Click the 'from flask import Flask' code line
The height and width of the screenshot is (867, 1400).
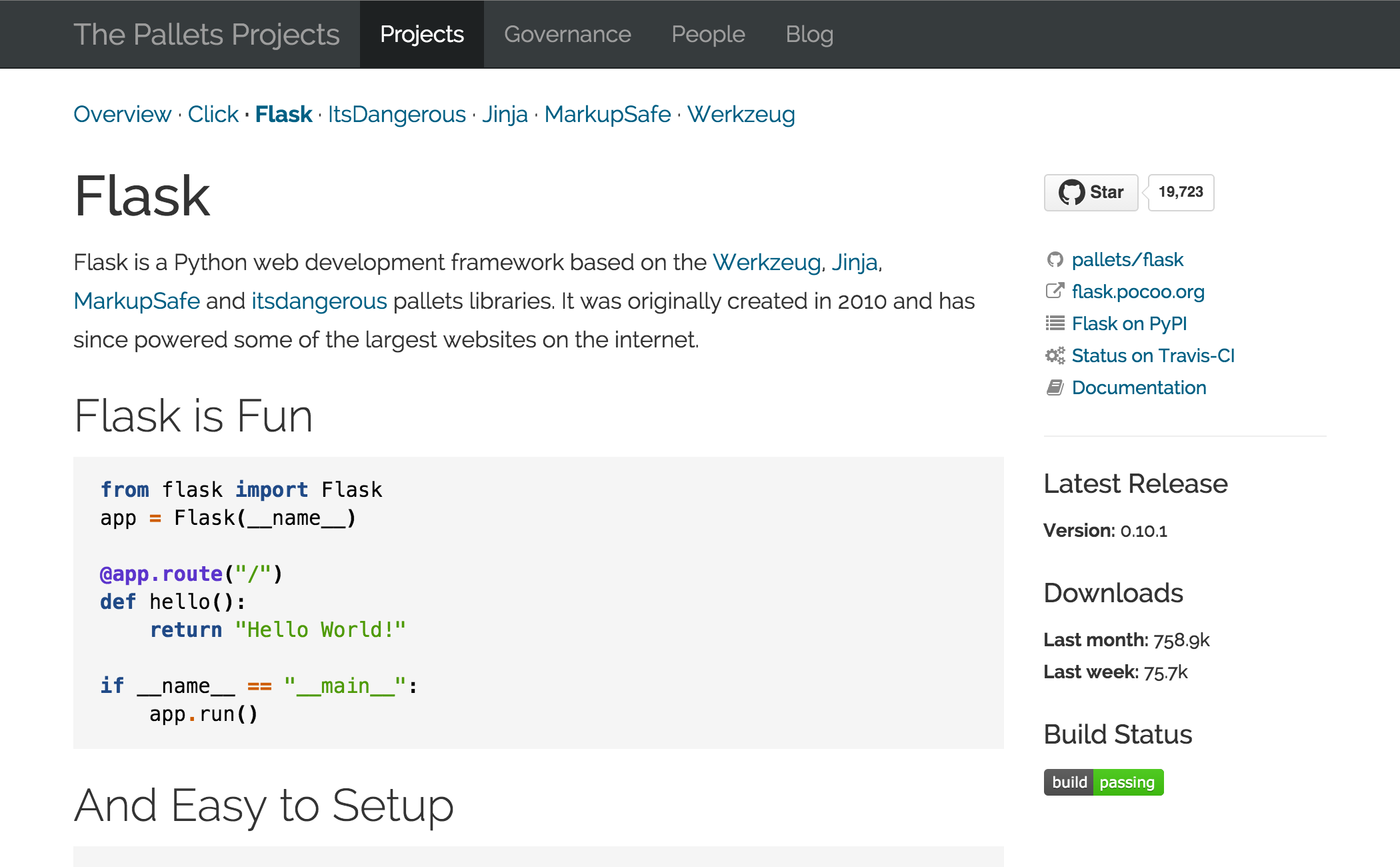(x=241, y=490)
